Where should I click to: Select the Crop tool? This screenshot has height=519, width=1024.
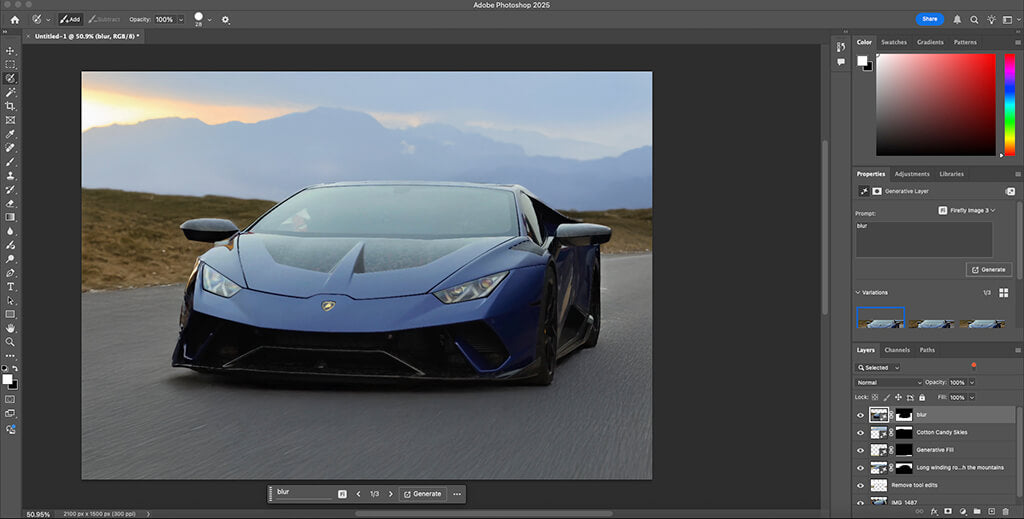click(x=10, y=106)
